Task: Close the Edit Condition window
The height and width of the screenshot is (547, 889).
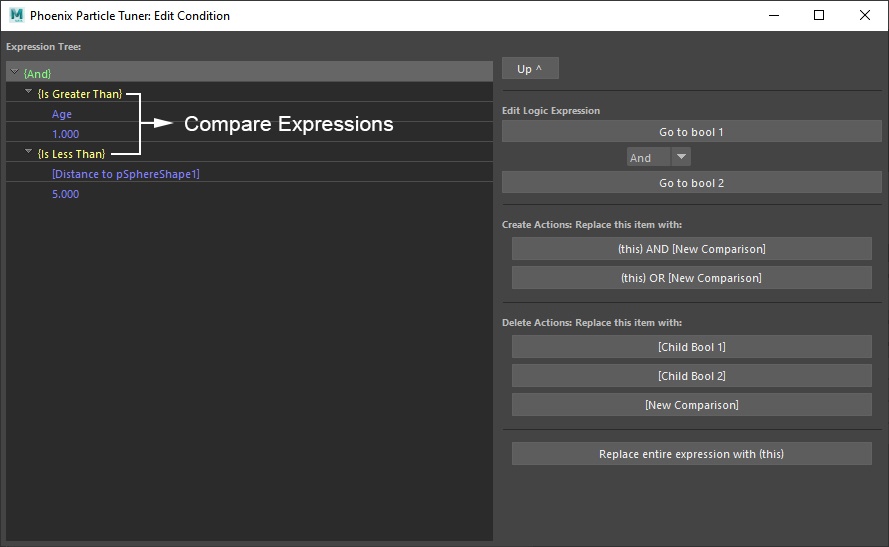Action: pyautogui.click(x=865, y=15)
